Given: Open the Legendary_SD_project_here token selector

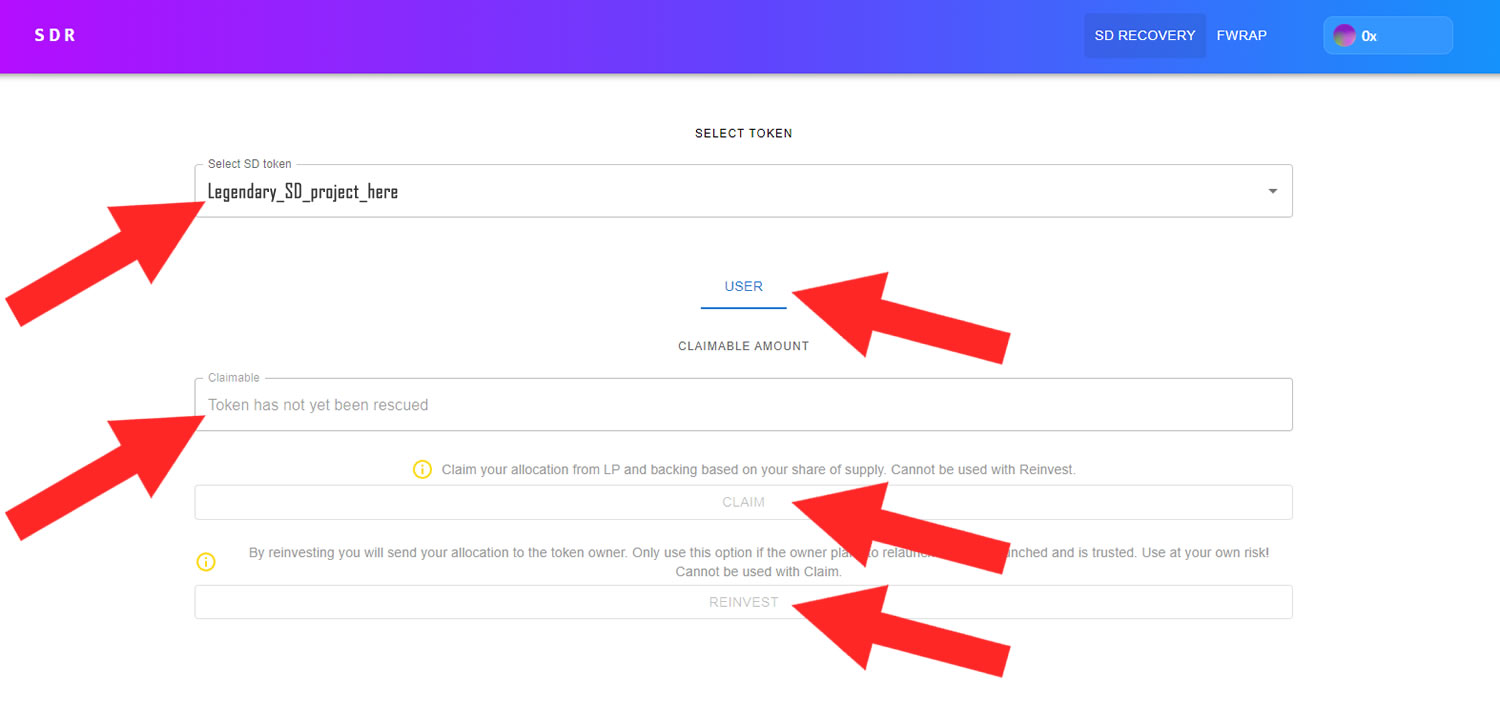Looking at the screenshot, I should point(700,191).
